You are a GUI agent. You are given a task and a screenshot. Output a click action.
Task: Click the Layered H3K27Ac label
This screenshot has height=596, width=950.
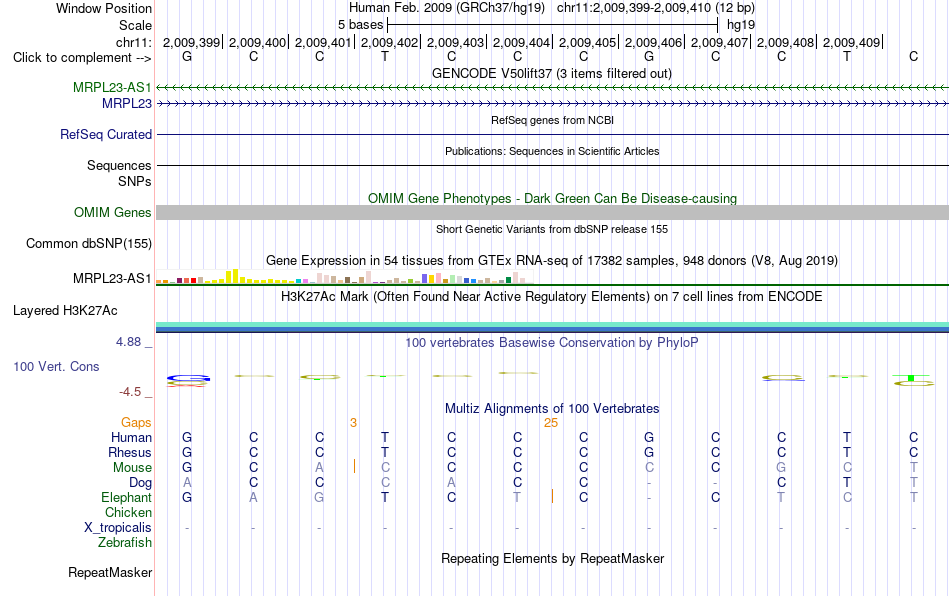coord(65,311)
